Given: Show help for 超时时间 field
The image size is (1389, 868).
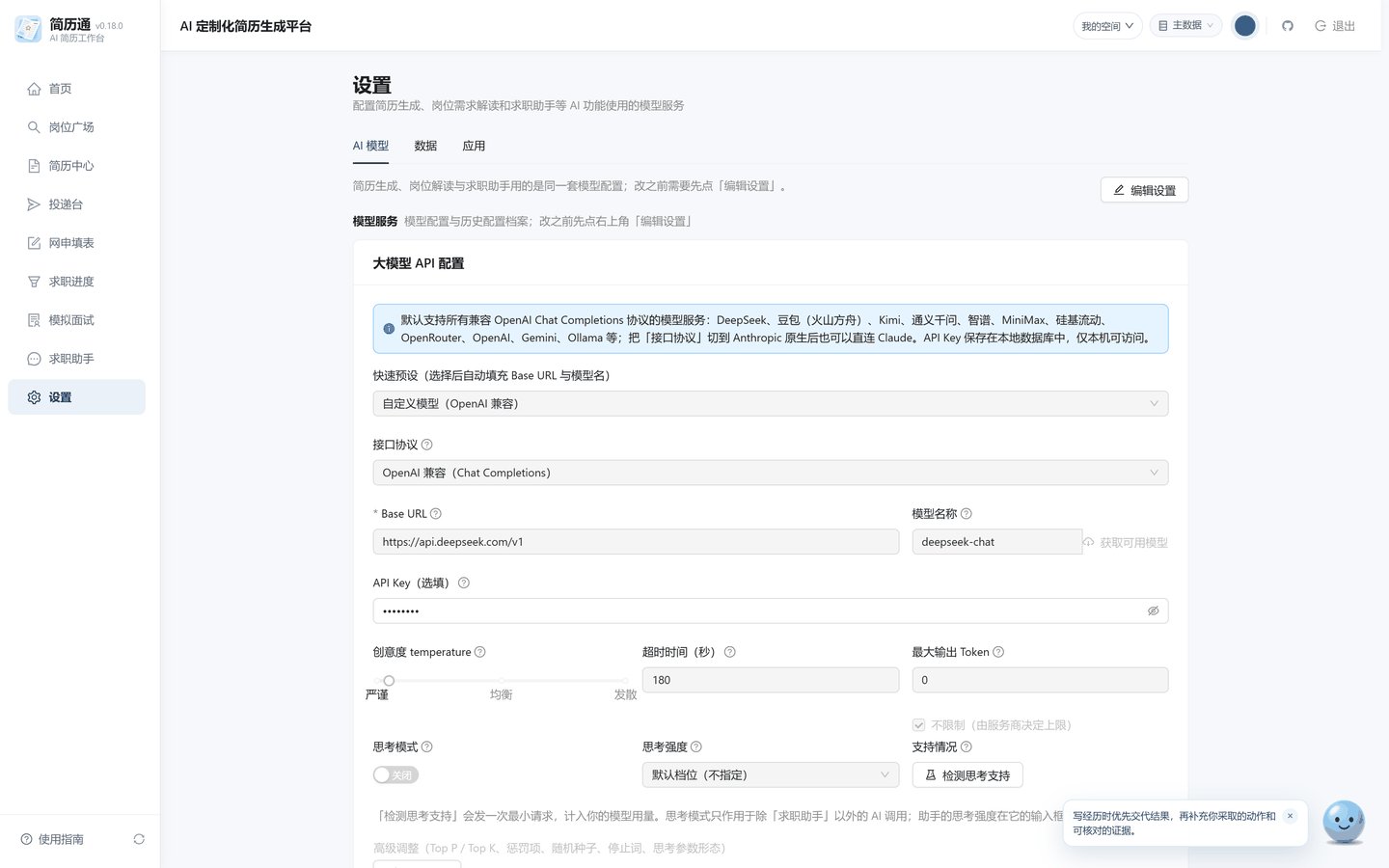Looking at the screenshot, I should coord(730,652).
